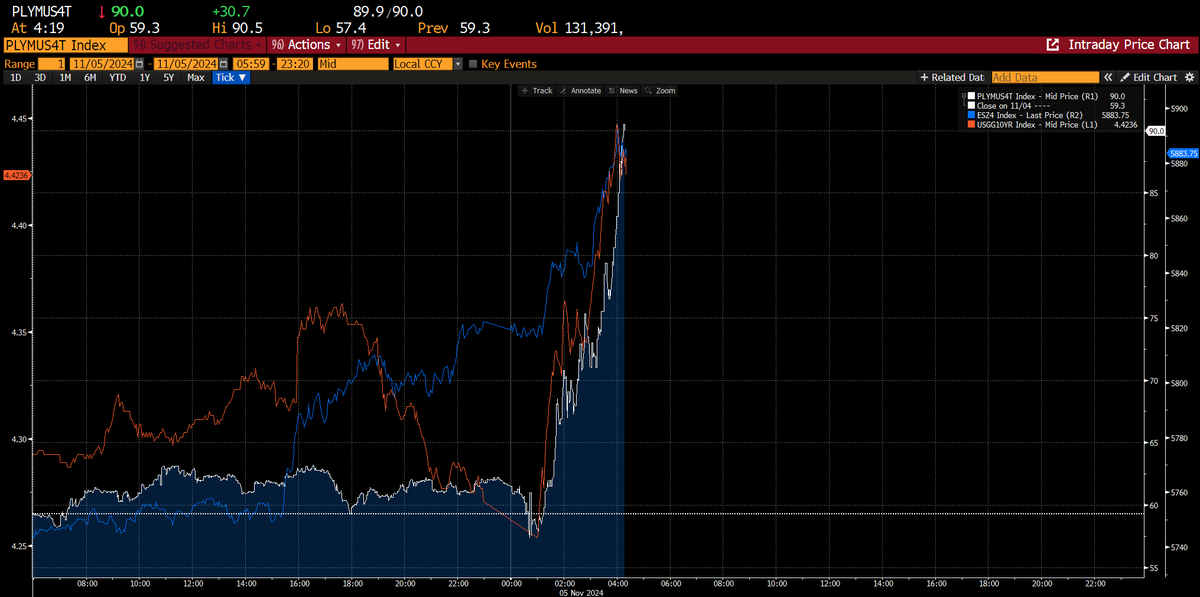This screenshot has height=597, width=1200.
Task: Click the white PLYMUS4T legend color swatch
Action: click(x=972, y=97)
